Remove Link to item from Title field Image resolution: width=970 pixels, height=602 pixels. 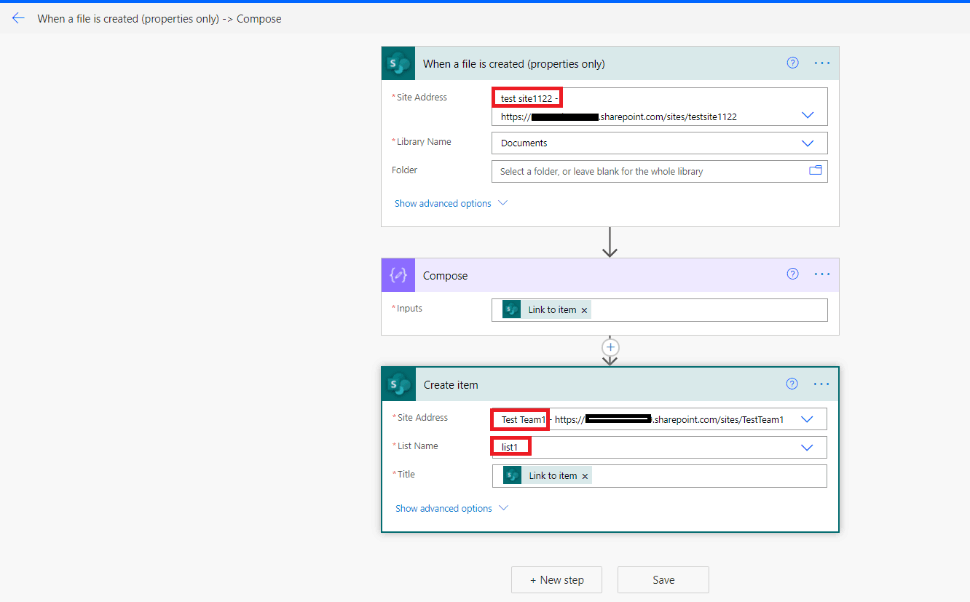[585, 476]
